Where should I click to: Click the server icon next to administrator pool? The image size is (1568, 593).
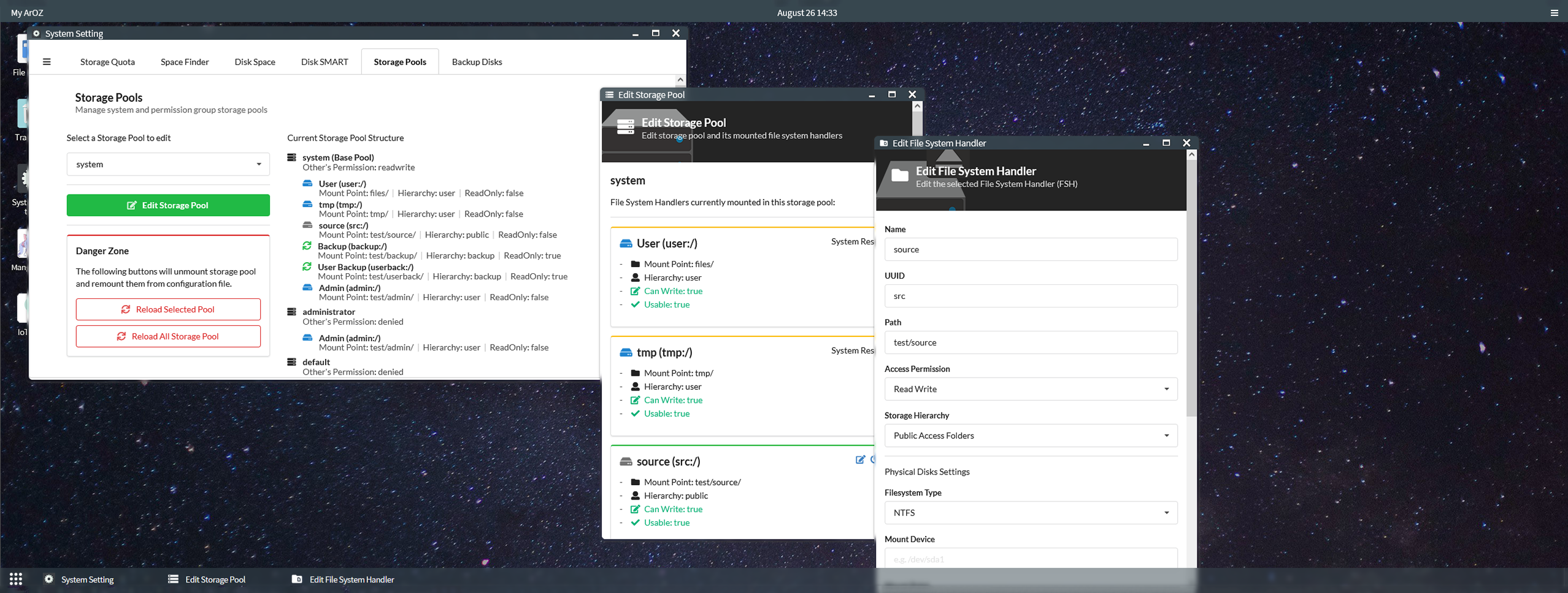tap(292, 312)
